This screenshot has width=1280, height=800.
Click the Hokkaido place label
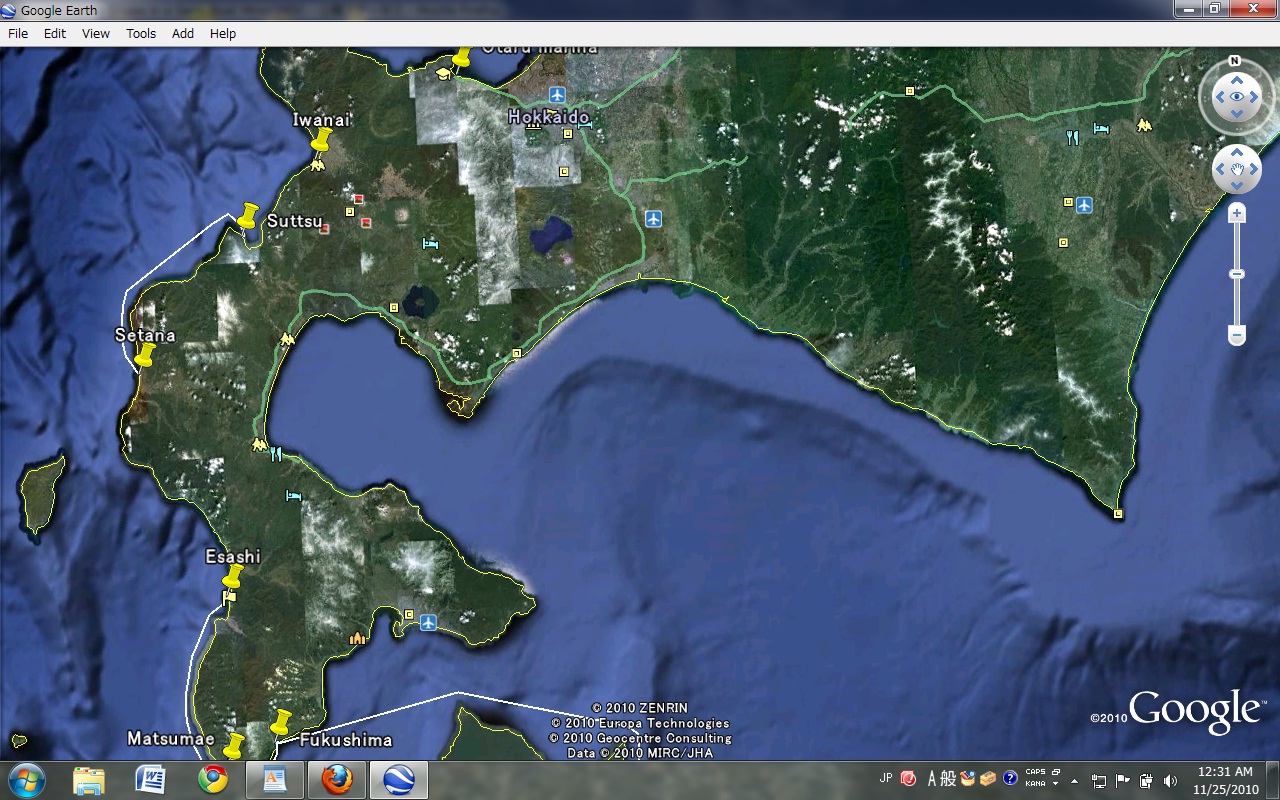tap(548, 117)
